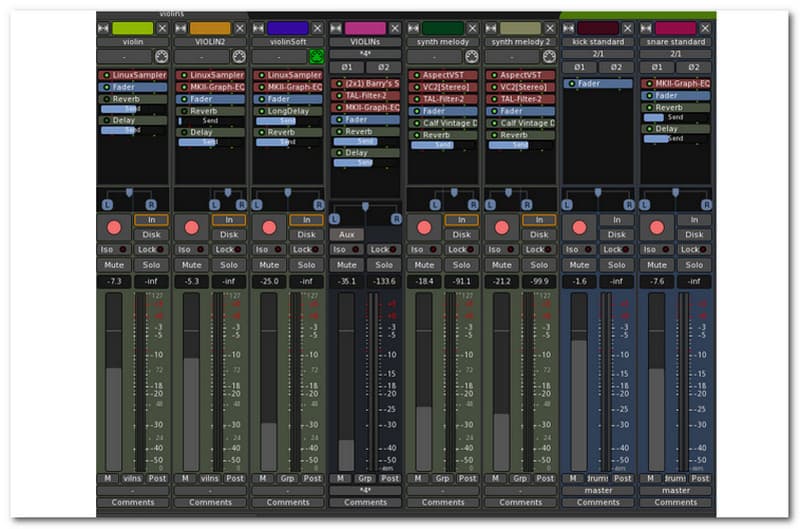The width and height of the screenshot is (800, 529).
Task: Click Aux button on VIOLINs bus
Action: (x=347, y=235)
